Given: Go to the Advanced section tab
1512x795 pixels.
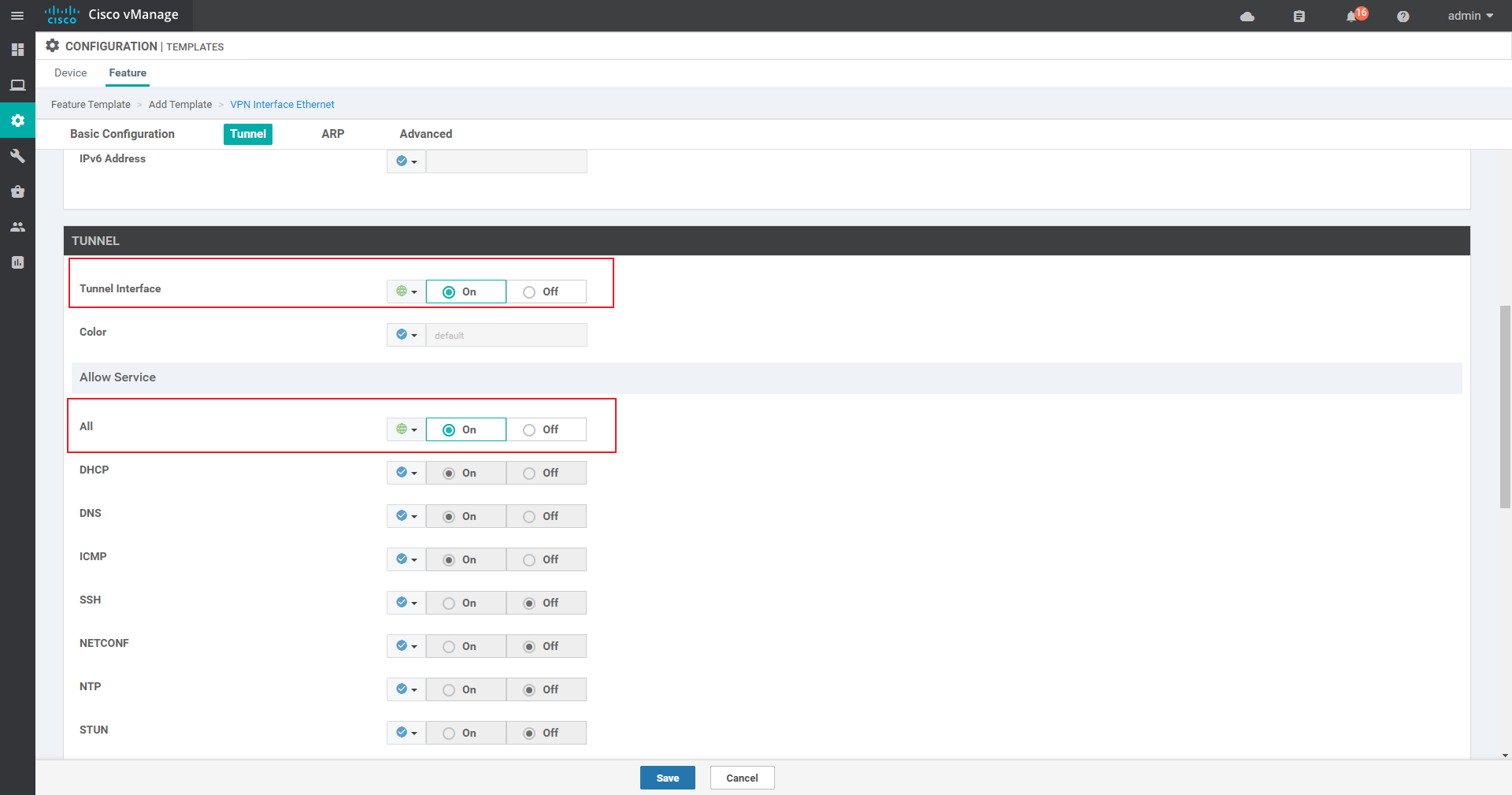Looking at the screenshot, I should (x=425, y=134).
